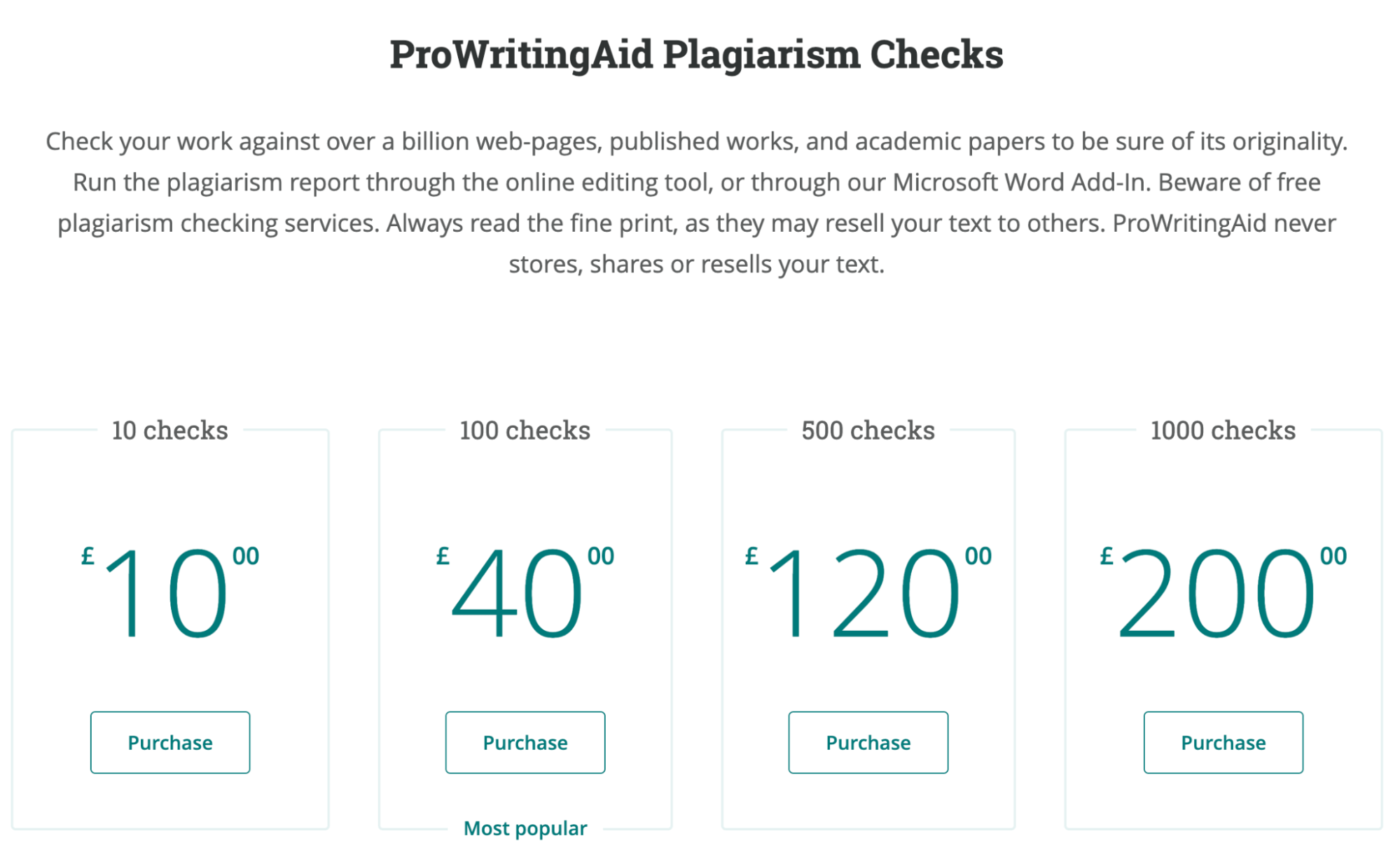Purchase the 1000 checks package
The height and width of the screenshot is (850, 1400).
(x=1222, y=742)
